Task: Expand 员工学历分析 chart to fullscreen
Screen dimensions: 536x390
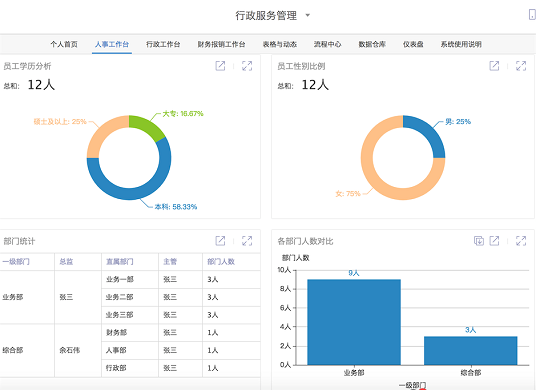Action: point(247,66)
